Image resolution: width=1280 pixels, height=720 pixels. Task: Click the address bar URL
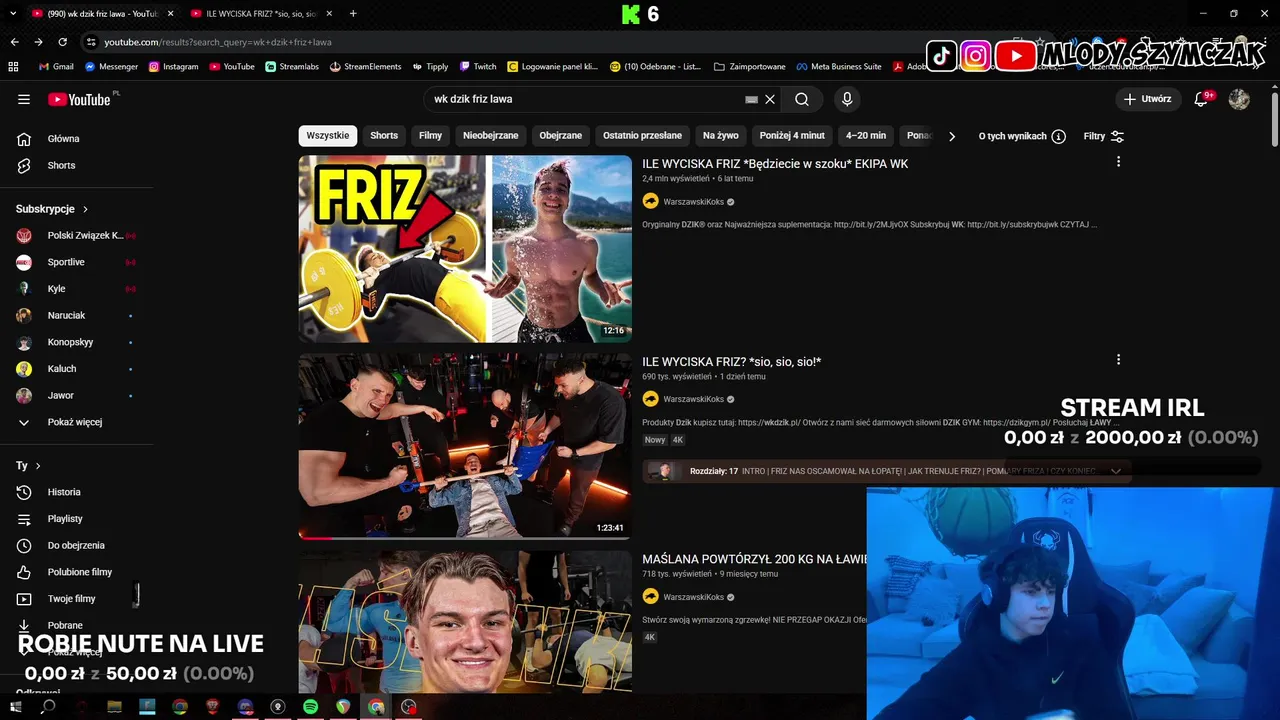point(218,42)
